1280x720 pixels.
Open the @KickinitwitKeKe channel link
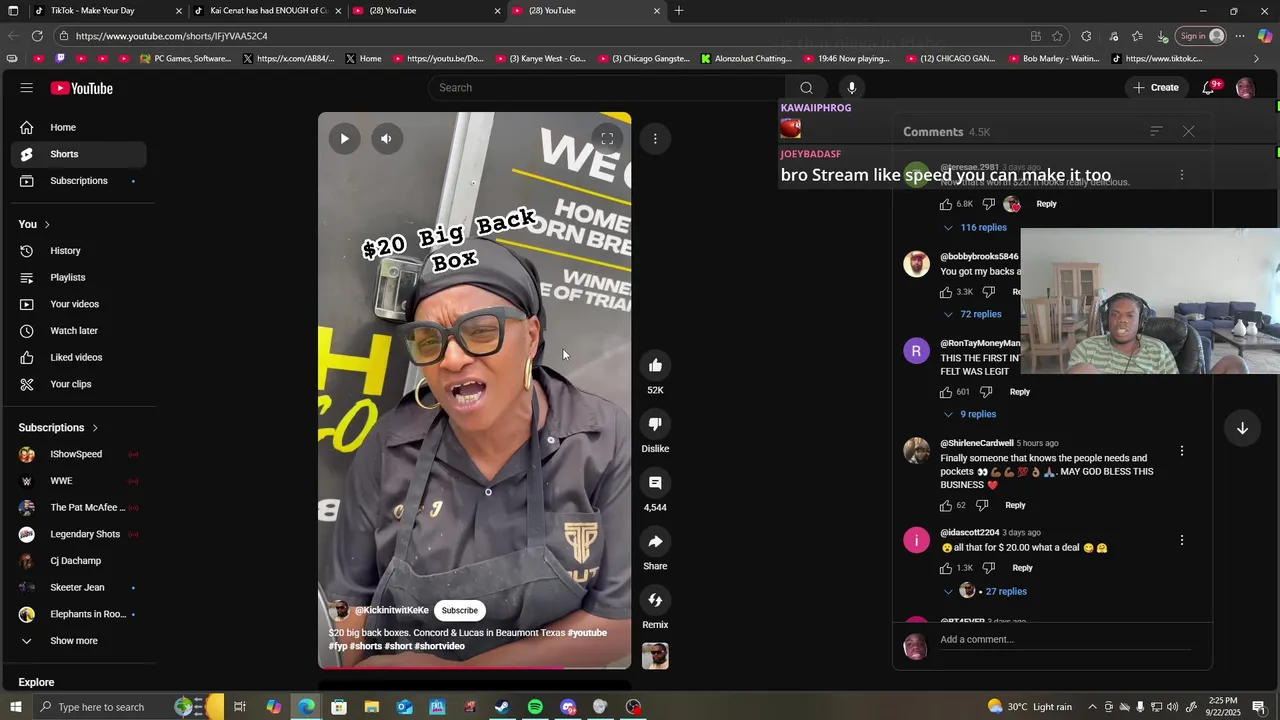(x=392, y=610)
